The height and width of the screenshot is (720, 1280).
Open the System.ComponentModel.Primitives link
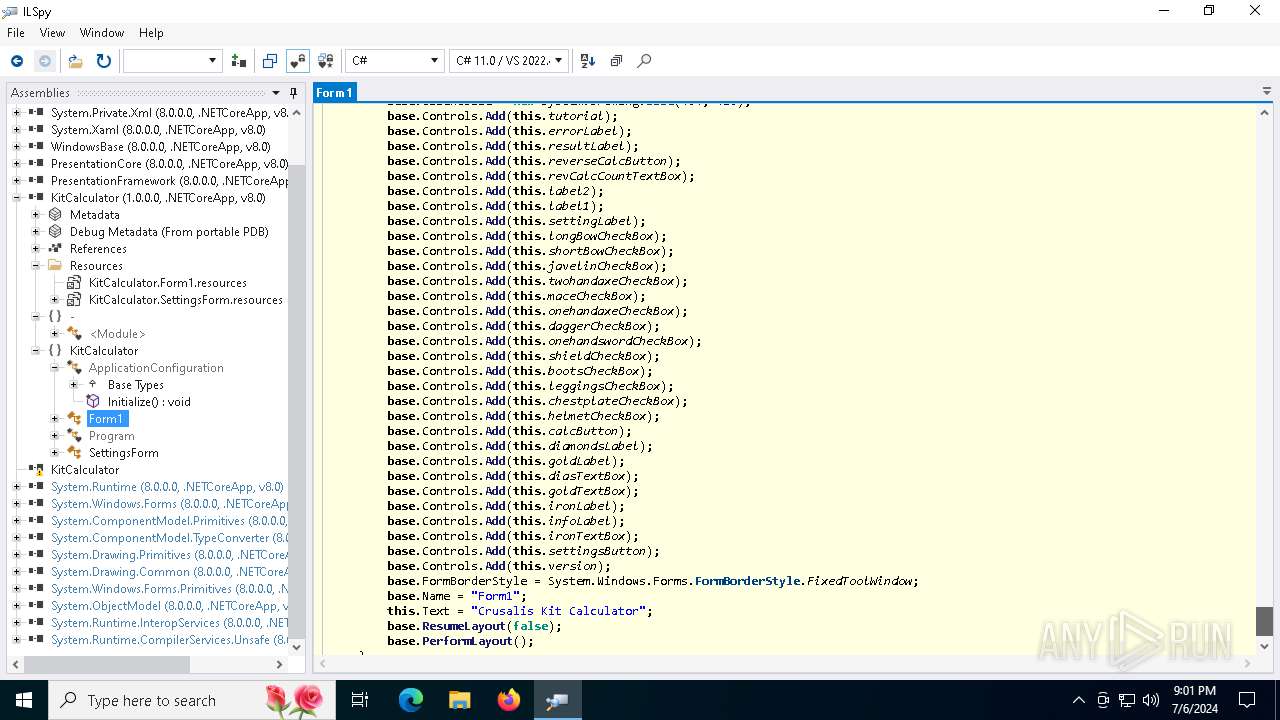(169, 521)
